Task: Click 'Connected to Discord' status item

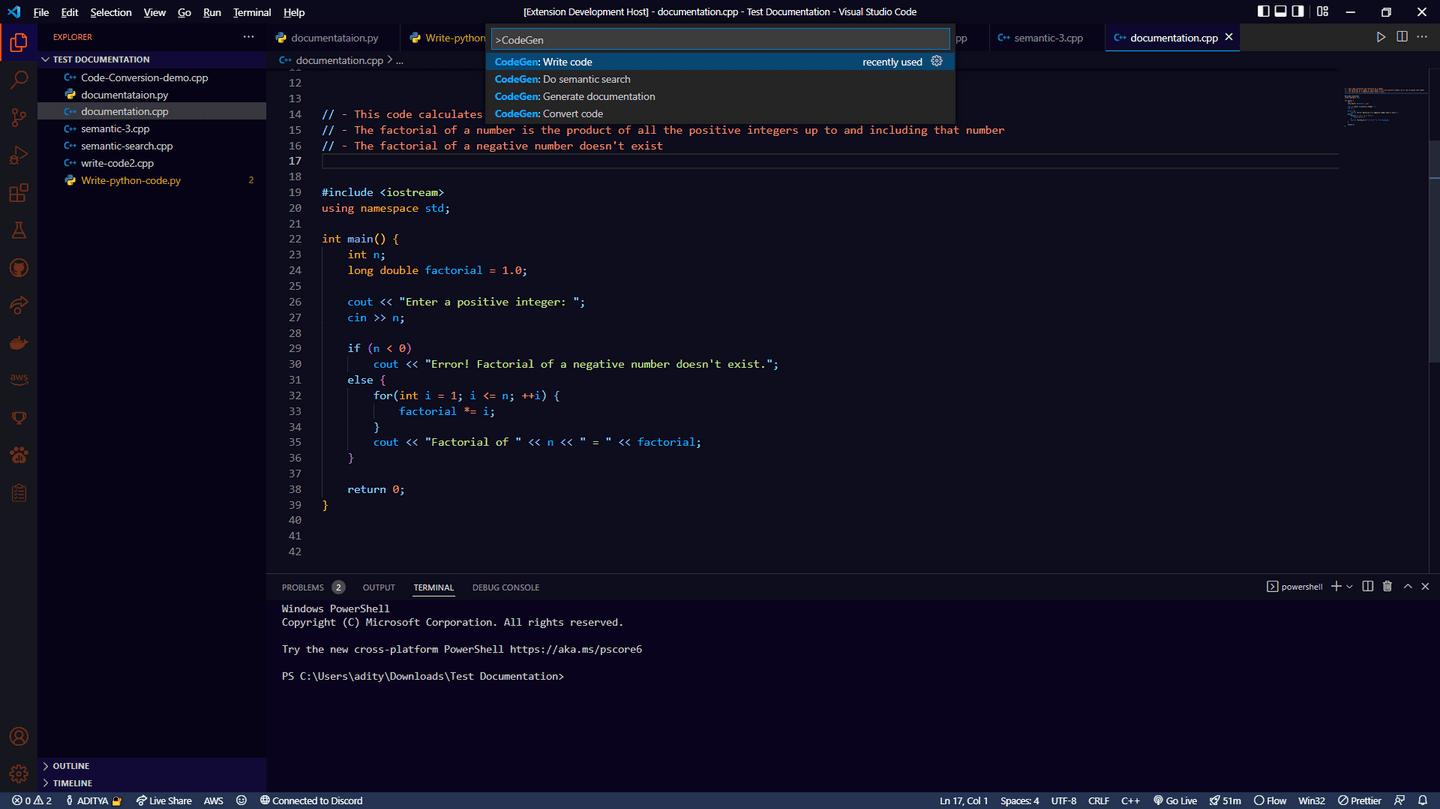Action: tap(311, 801)
